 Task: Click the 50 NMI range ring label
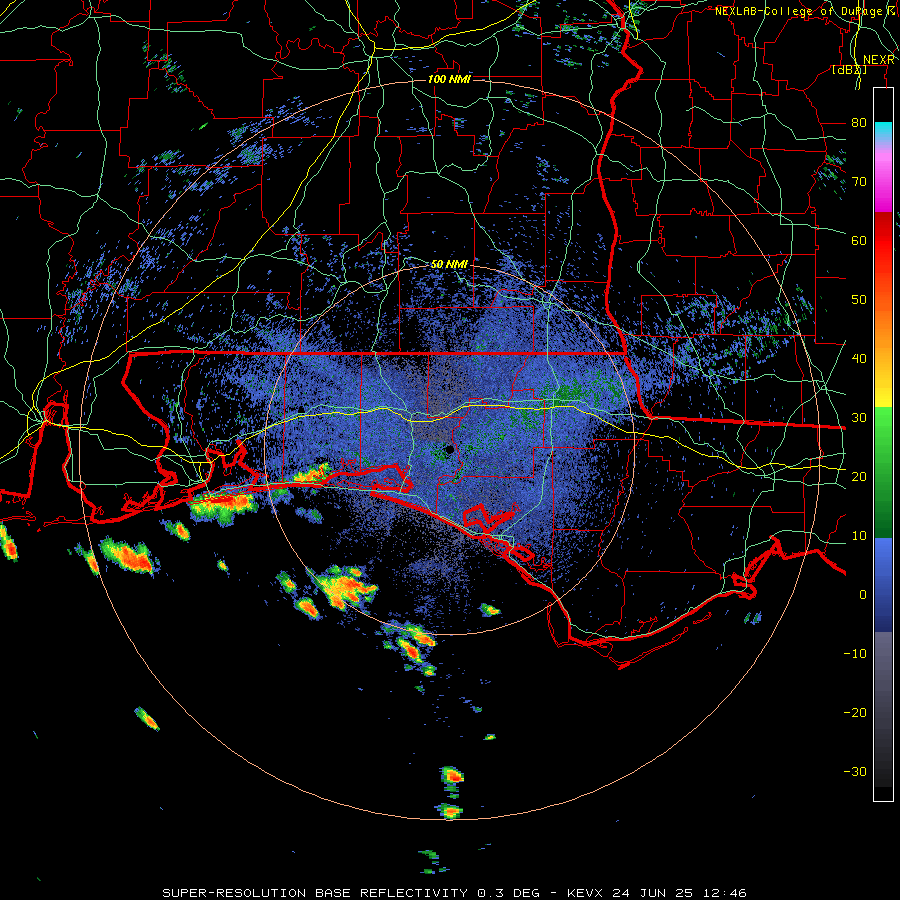coord(449,264)
